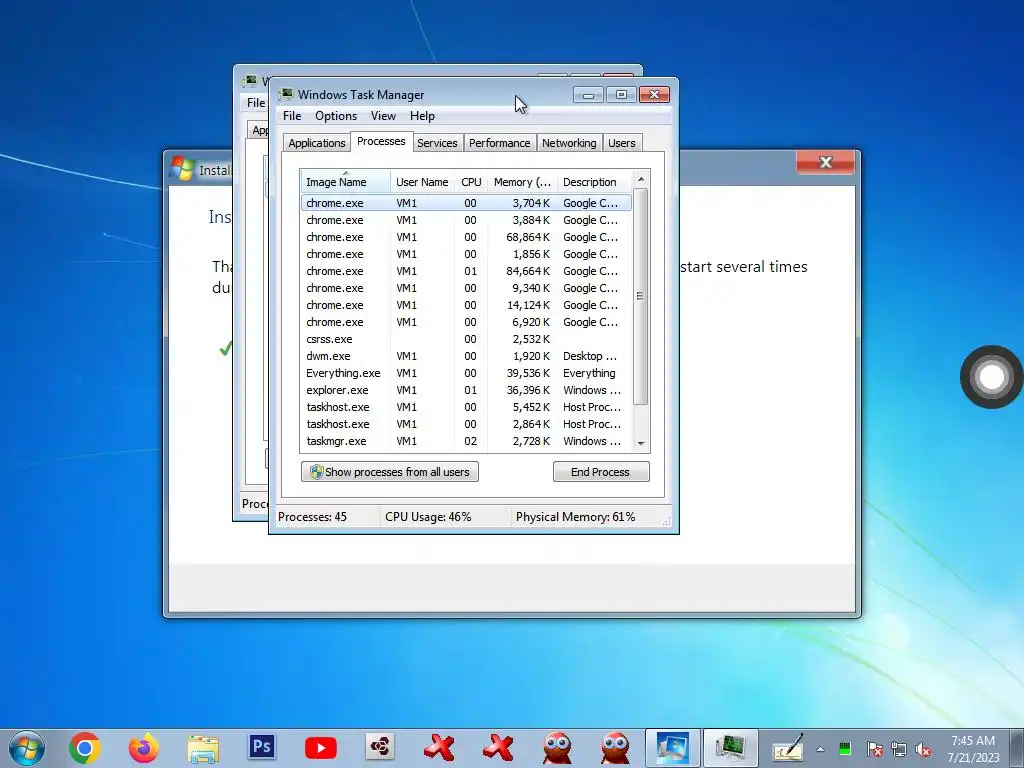Open the Windows Start orb
Viewport: 1024px width, 768px height.
pyautogui.click(x=27, y=748)
